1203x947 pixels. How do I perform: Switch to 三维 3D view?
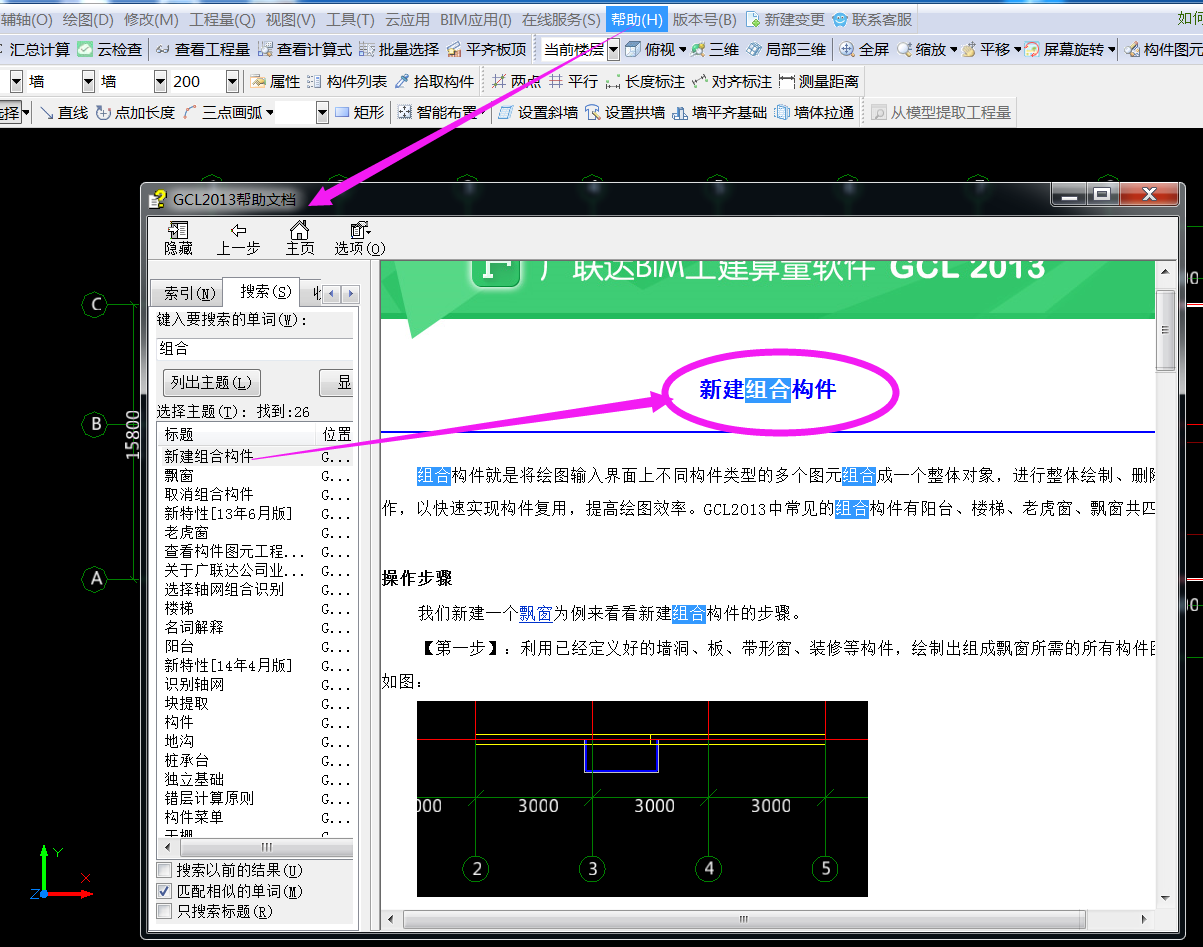click(716, 49)
